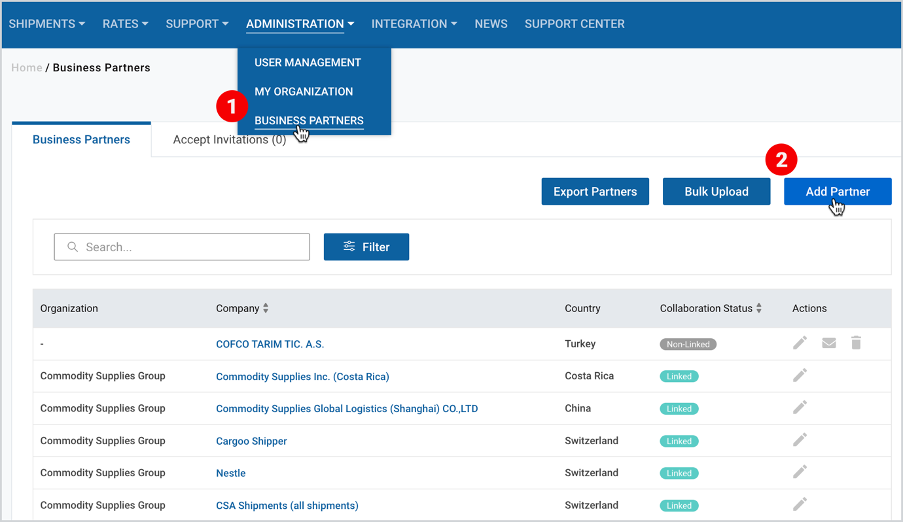
Task: Open the Support Center page
Action: 574,24
